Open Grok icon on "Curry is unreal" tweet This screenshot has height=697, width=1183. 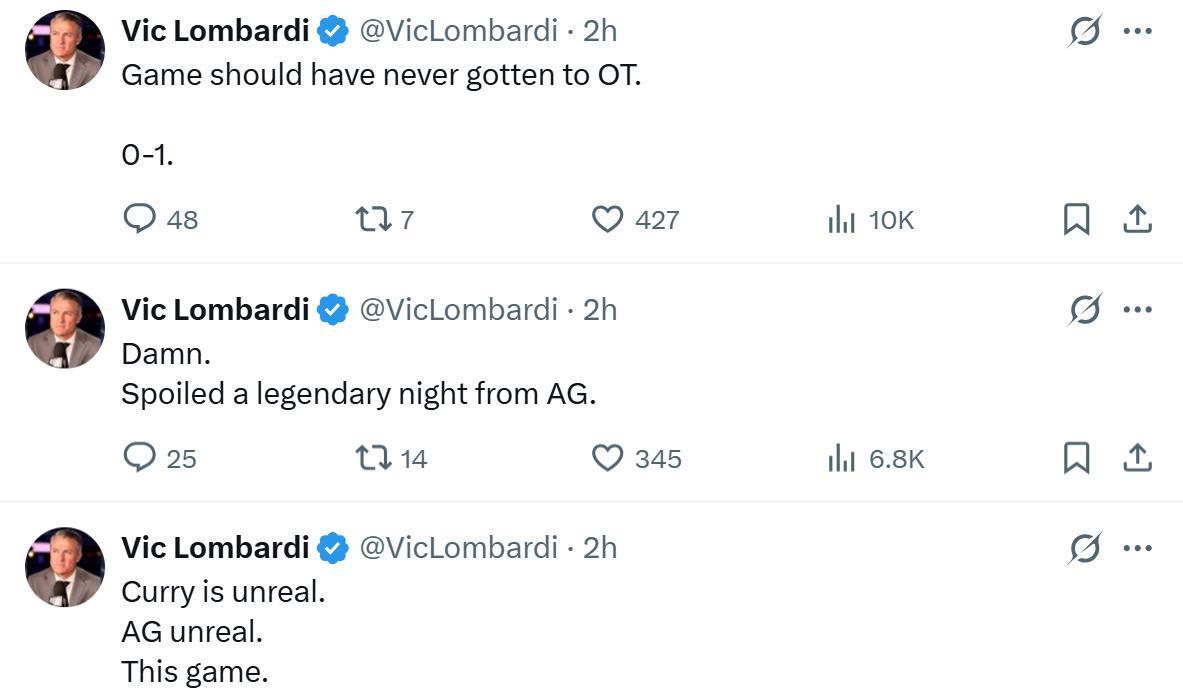[x=1084, y=548]
